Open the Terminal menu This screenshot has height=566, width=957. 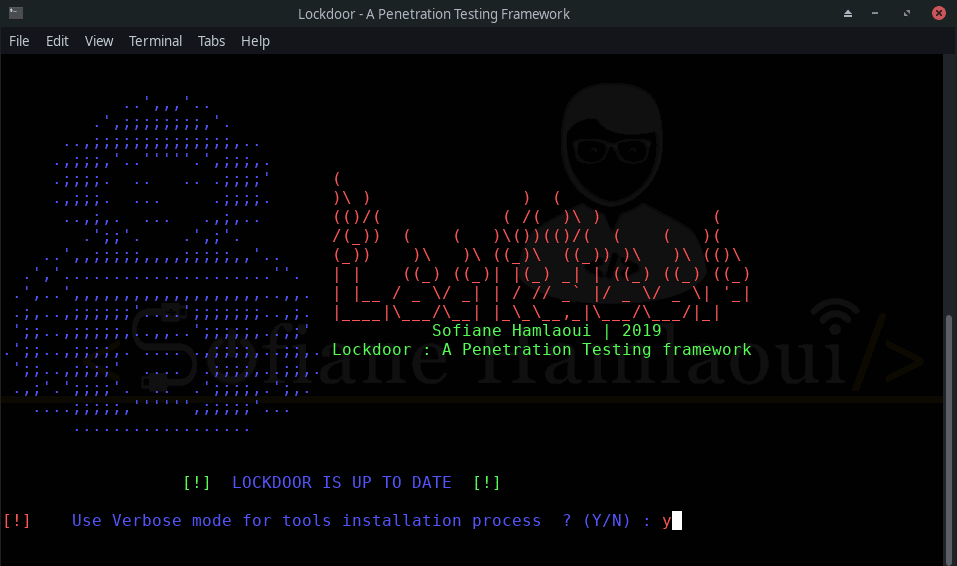coord(155,41)
